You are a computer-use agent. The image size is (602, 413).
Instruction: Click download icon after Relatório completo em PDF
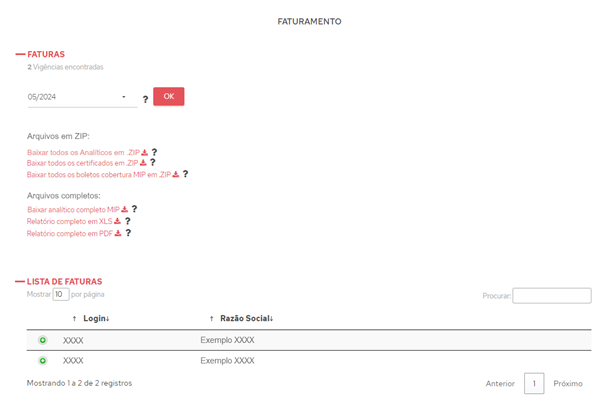[118, 233]
